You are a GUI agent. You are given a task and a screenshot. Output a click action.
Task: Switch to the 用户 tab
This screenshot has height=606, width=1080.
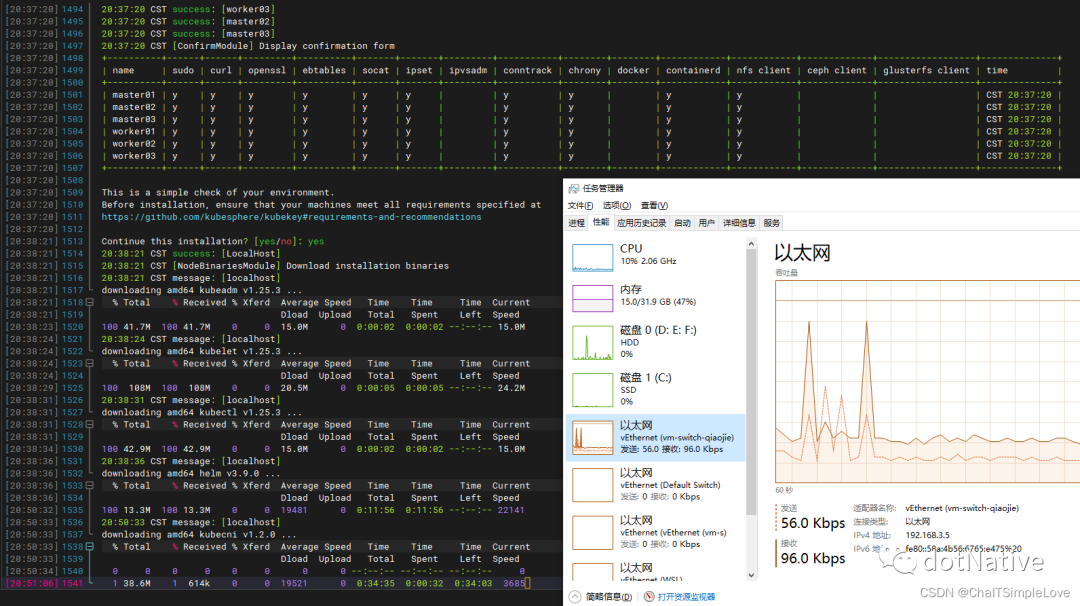coord(707,222)
